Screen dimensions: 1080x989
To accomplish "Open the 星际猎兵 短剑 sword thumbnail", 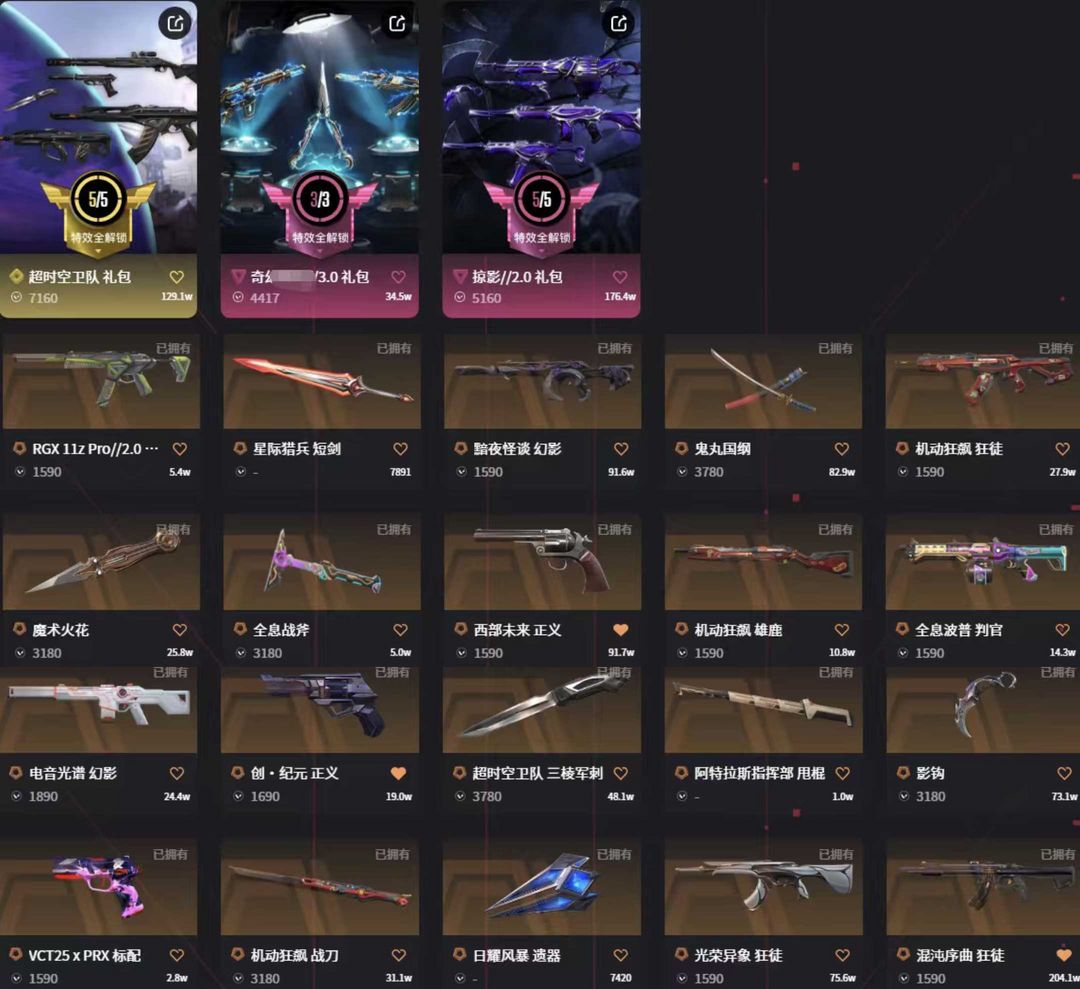I will click(322, 382).
